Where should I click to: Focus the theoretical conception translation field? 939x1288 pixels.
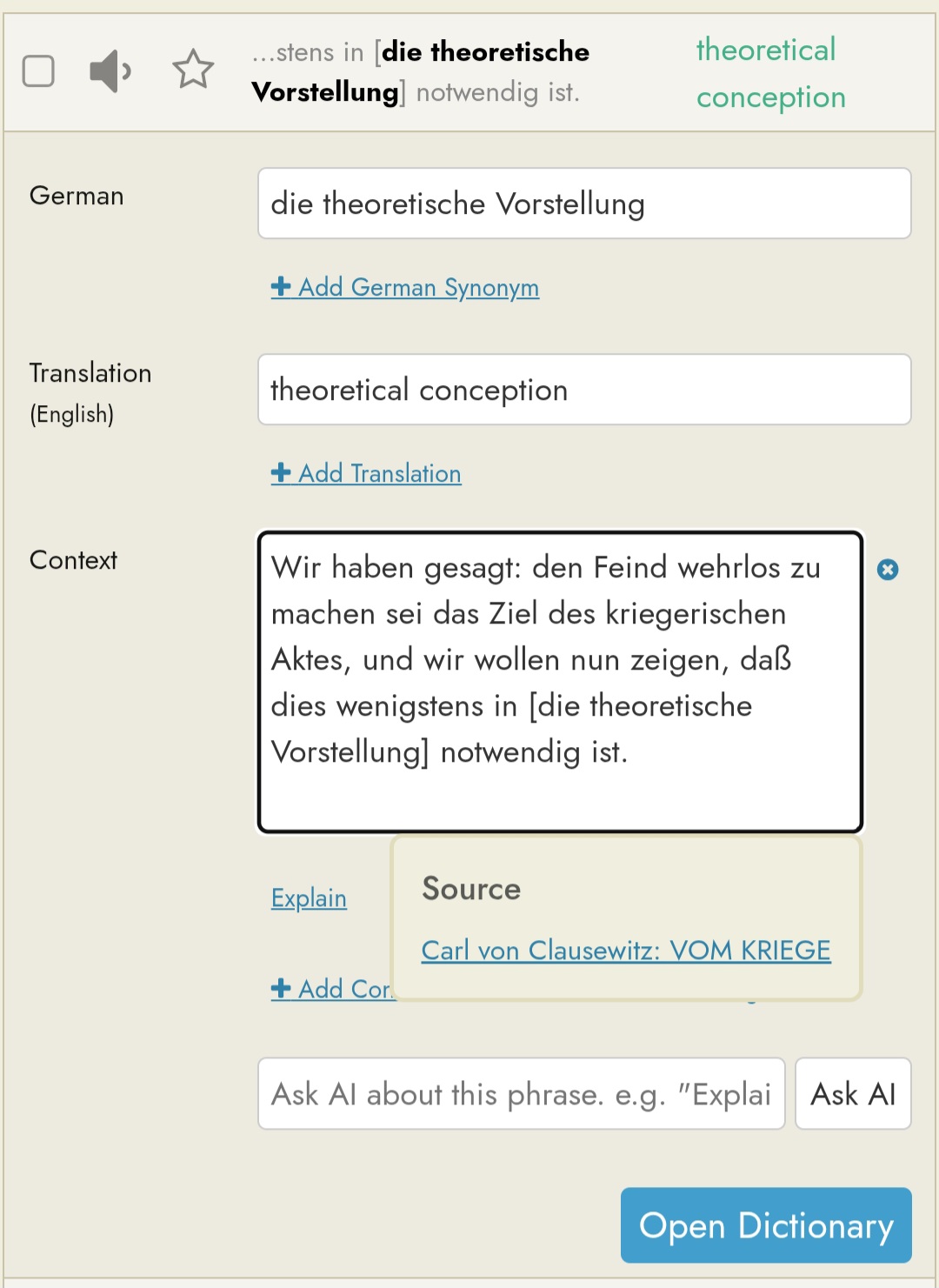[x=584, y=390]
